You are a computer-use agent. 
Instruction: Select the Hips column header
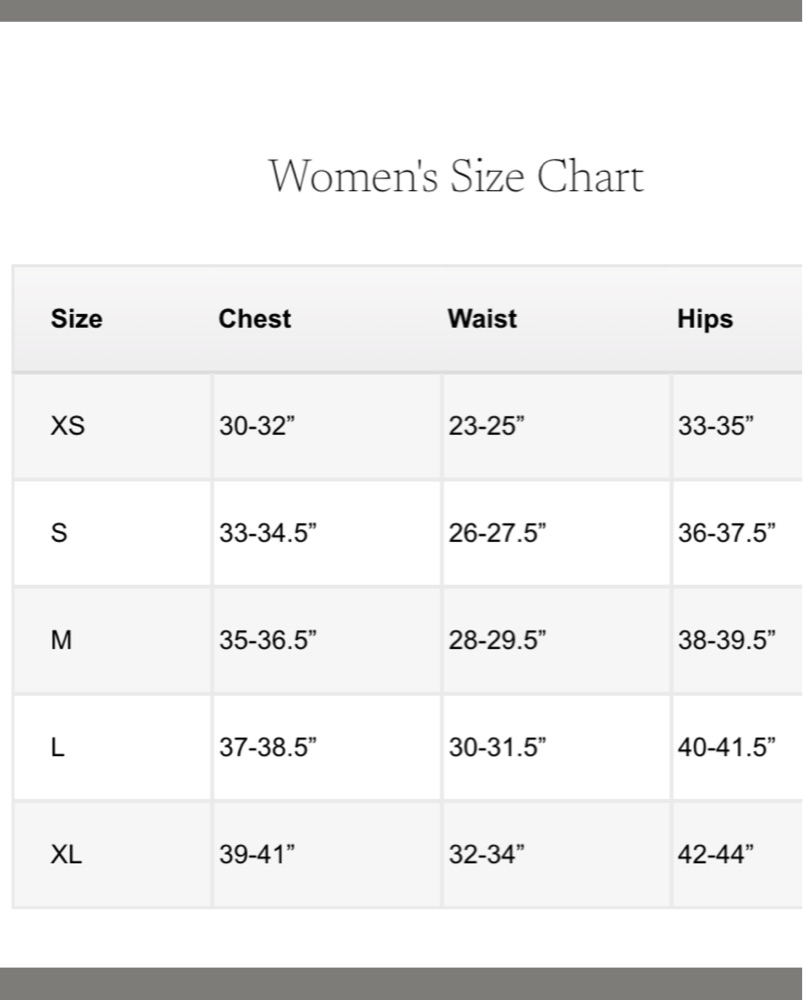point(705,320)
